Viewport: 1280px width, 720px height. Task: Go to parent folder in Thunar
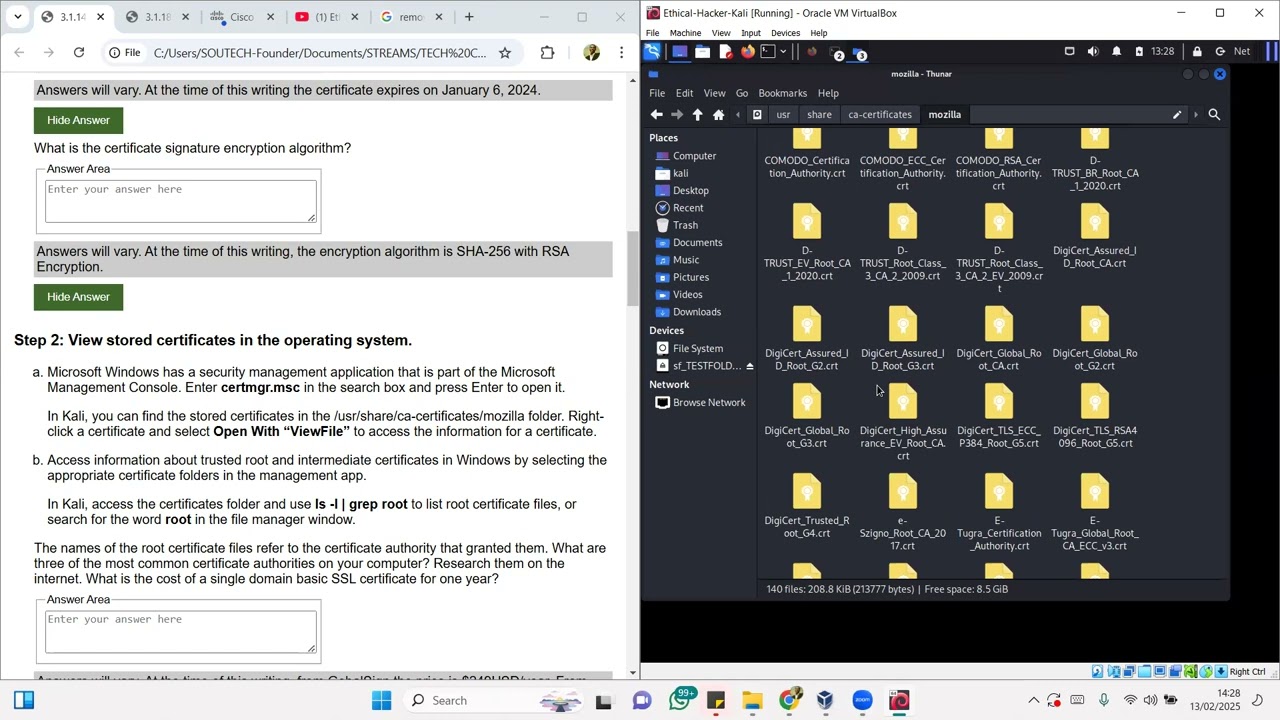click(x=698, y=115)
